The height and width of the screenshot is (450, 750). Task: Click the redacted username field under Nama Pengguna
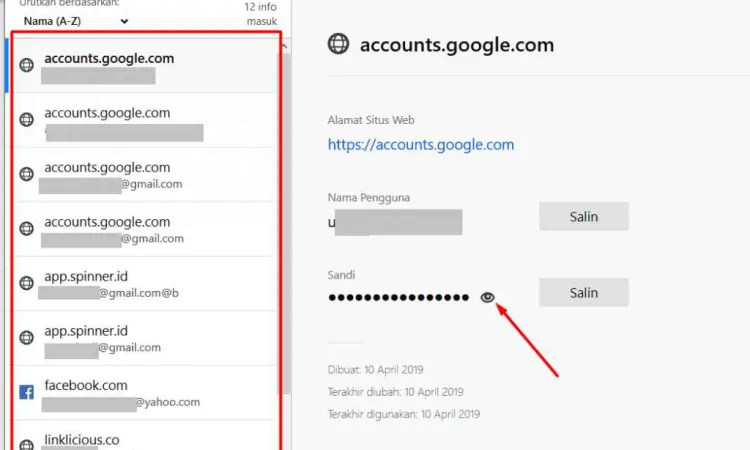(395, 222)
